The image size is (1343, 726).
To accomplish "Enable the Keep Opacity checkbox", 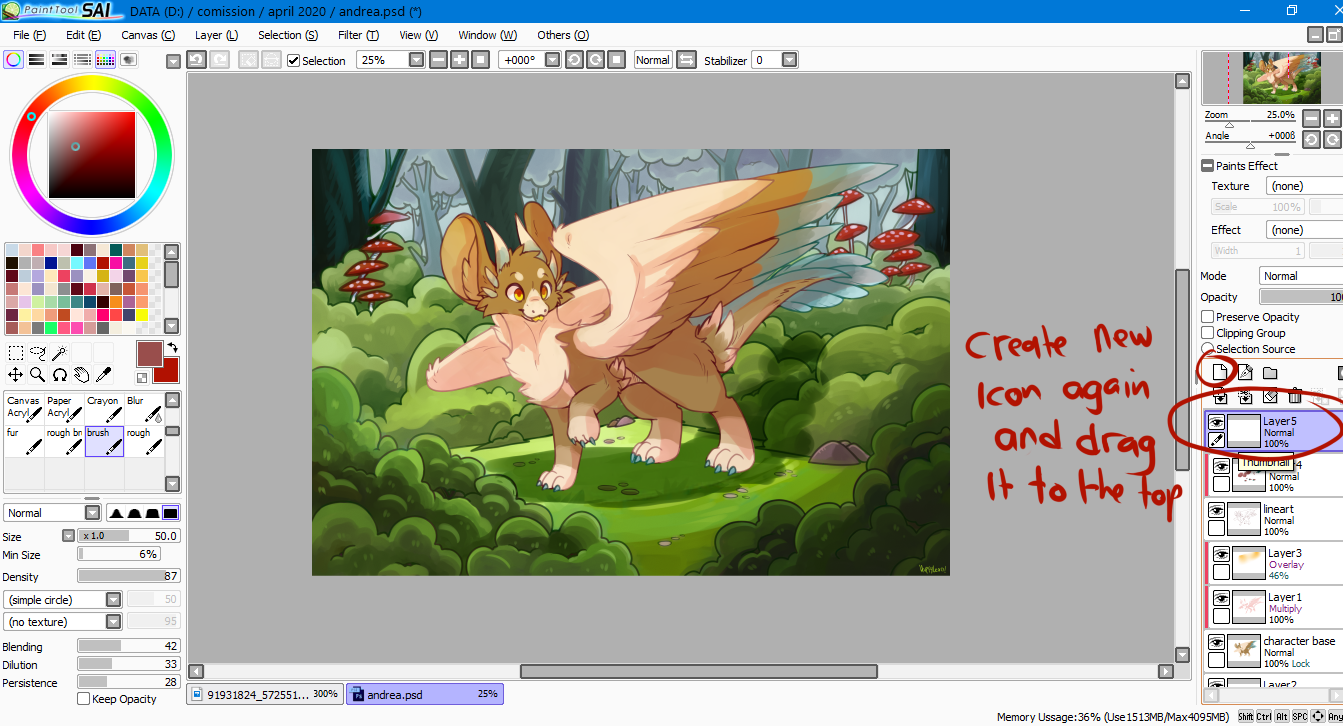I will (x=84, y=699).
